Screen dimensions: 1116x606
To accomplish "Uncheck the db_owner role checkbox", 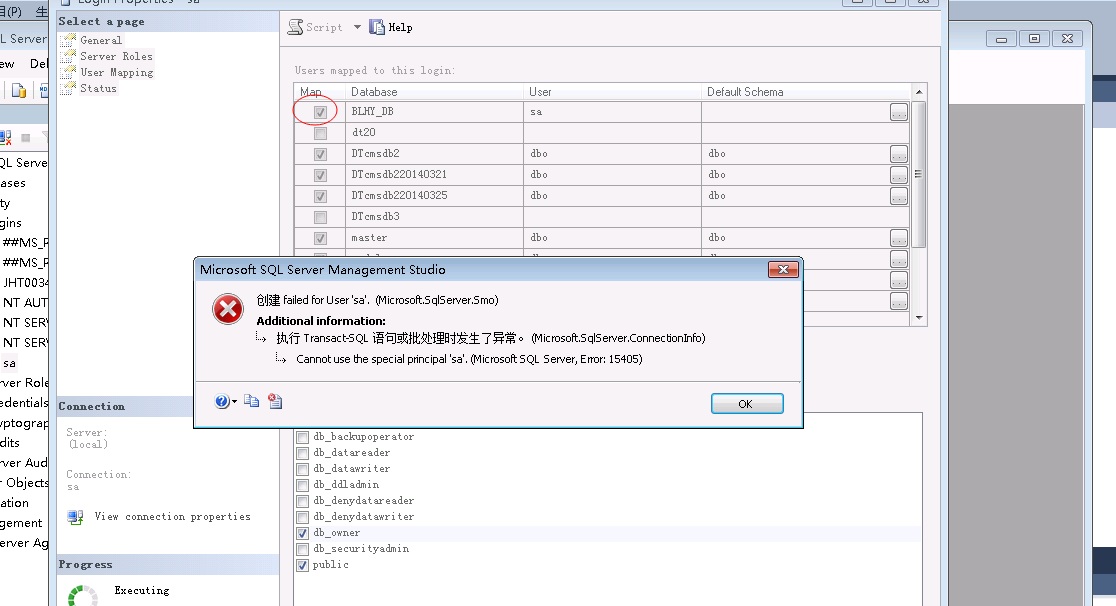I will (303, 533).
